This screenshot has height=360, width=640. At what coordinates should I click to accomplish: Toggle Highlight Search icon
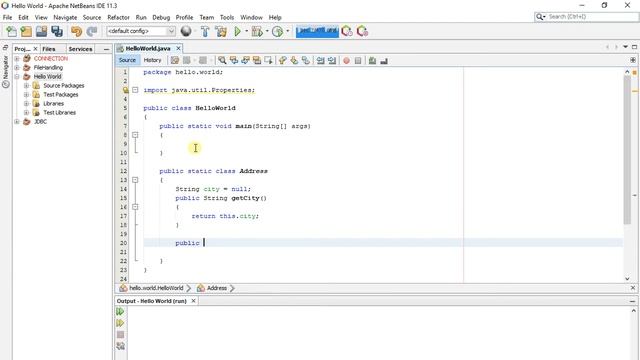(256, 60)
